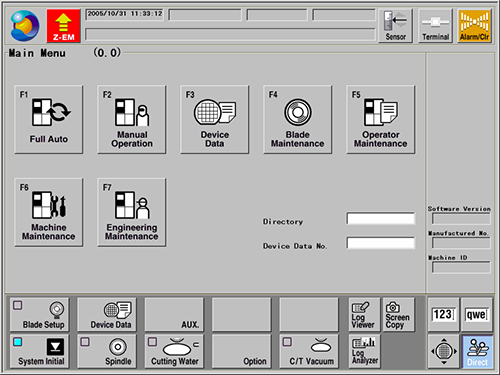Viewport: 500px width, 375px height.
Task: Click the date and time display
Action: tap(125, 14)
